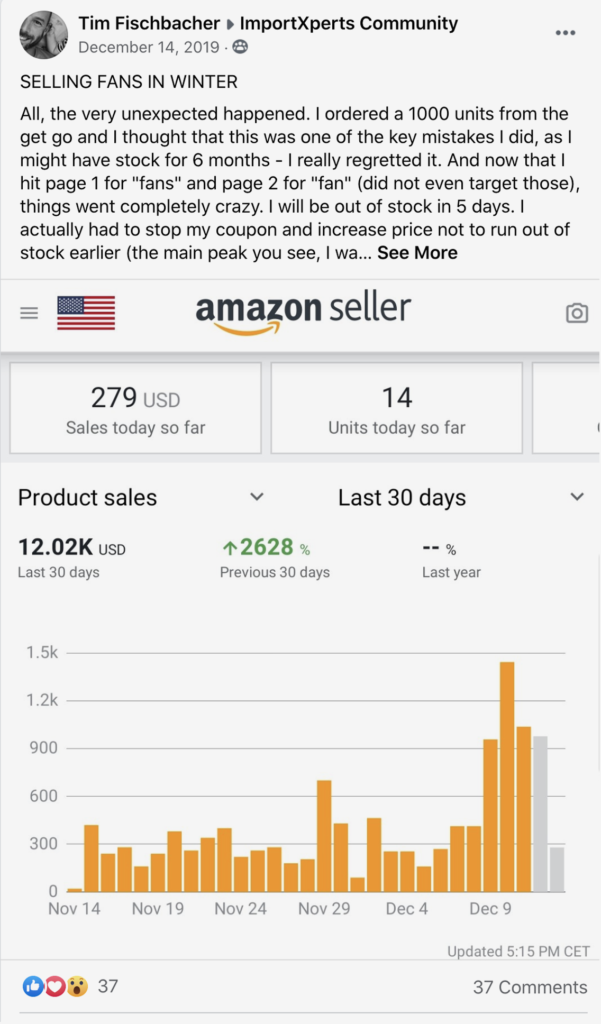Screen dimensions: 601x1024
Task: Click the tallest orange sales bar
Action: 507,777
